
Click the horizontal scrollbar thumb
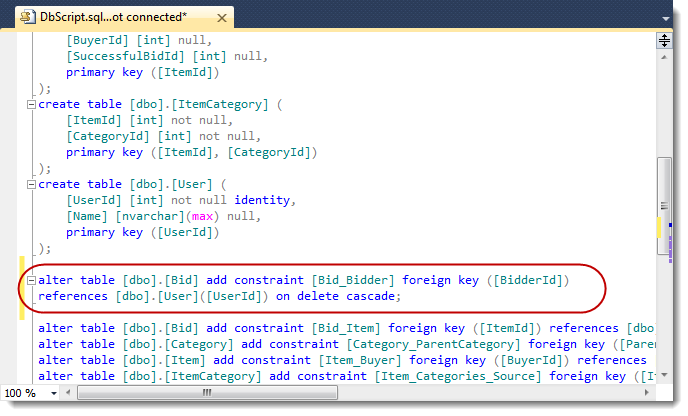click(x=207, y=392)
